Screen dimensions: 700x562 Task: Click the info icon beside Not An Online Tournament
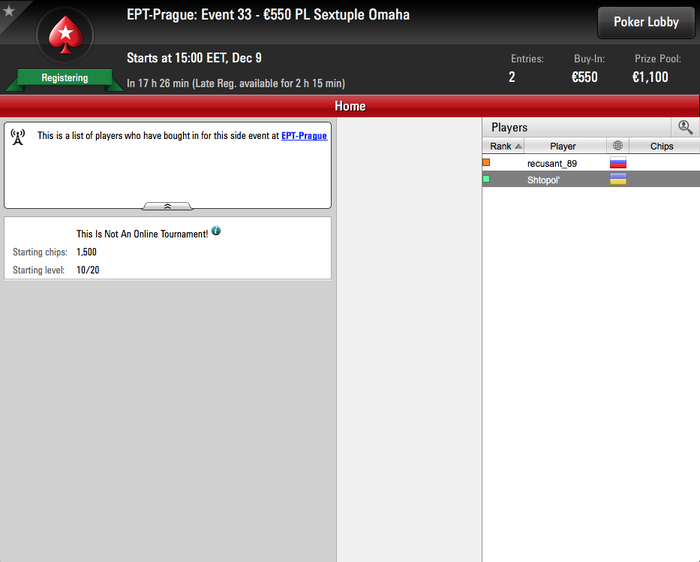point(216,231)
